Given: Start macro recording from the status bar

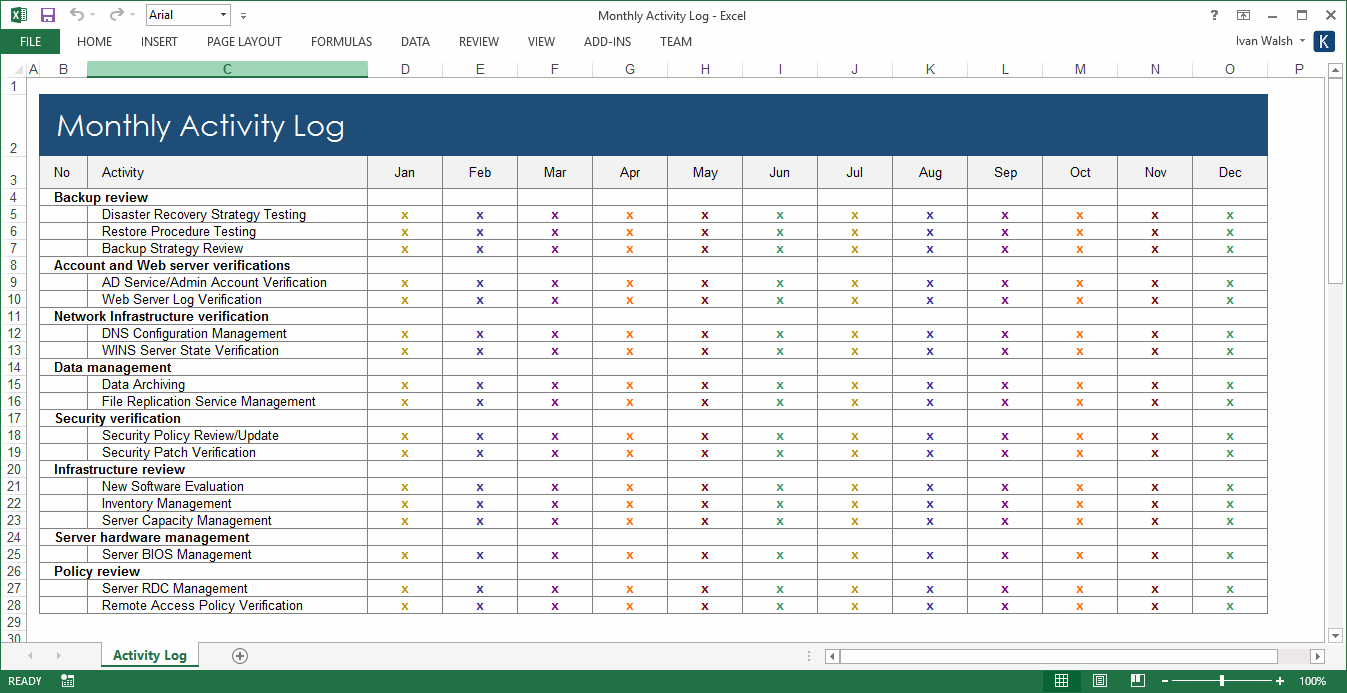Looking at the screenshot, I should click(x=66, y=680).
